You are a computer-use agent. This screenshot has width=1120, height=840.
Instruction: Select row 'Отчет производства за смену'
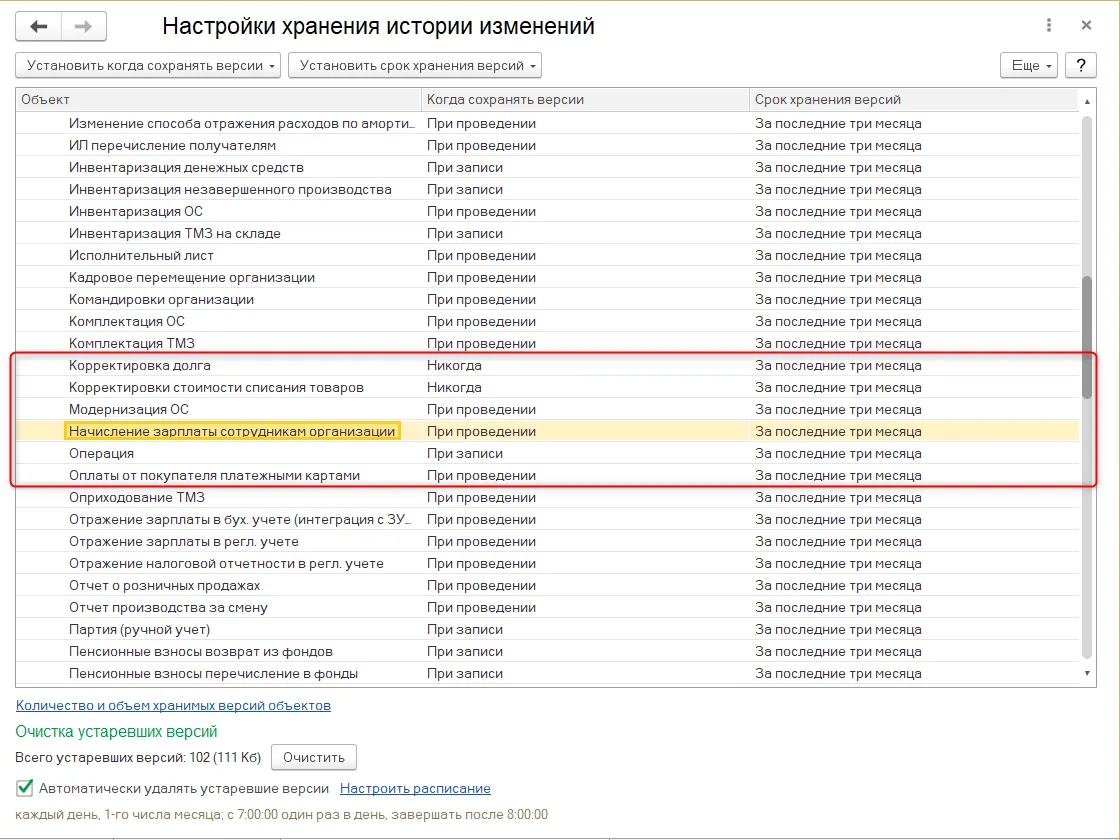547,608
